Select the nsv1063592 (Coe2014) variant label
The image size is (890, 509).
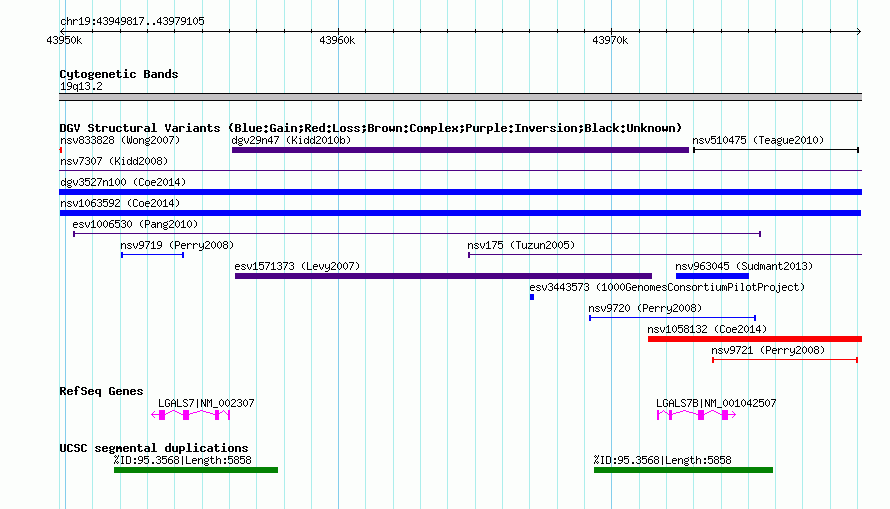(x=120, y=203)
